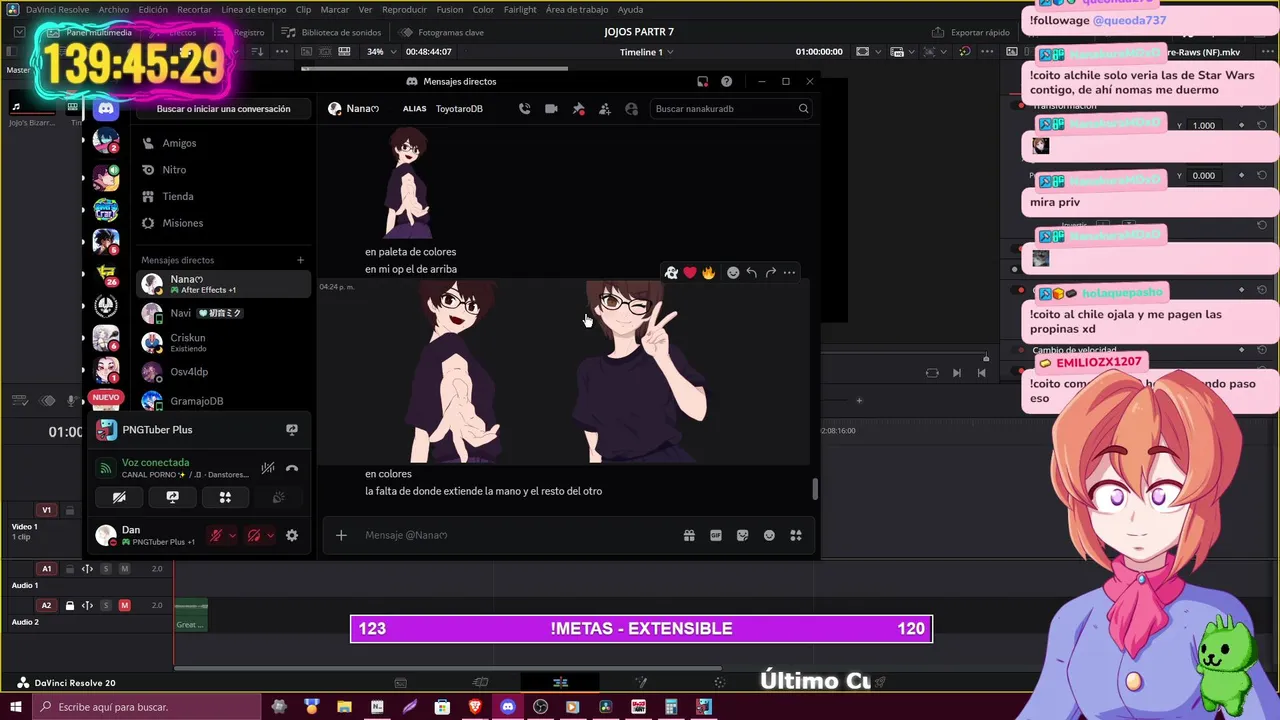Open Criskun direct message
This screenshot has height=720, width=1280.
[223, 342]
